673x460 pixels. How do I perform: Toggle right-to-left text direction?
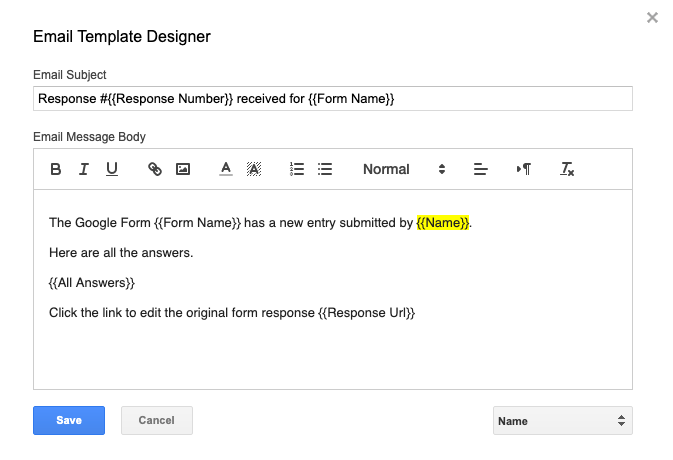coord(524,169)
